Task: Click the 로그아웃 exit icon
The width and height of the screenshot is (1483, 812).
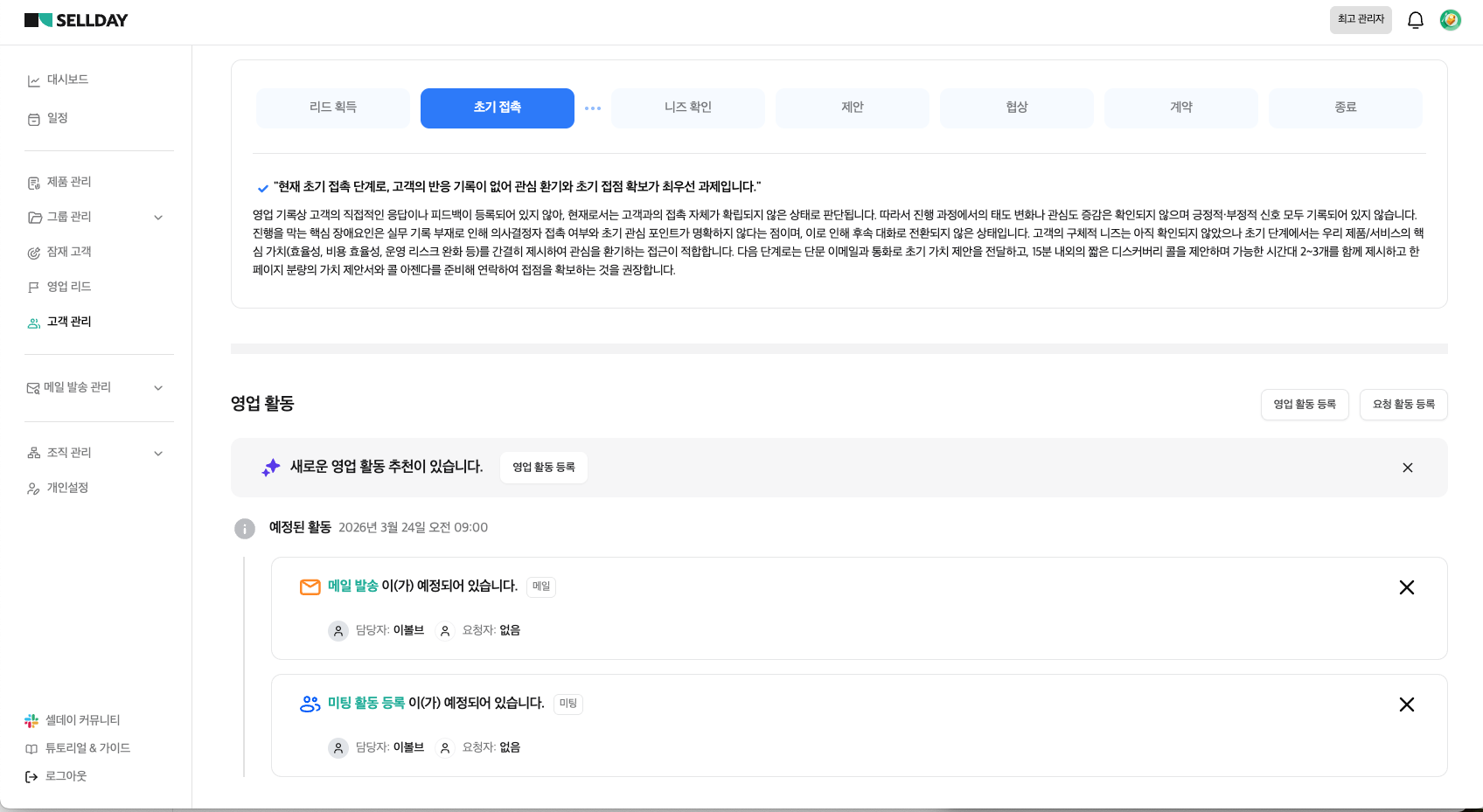Action: [31, 777]
